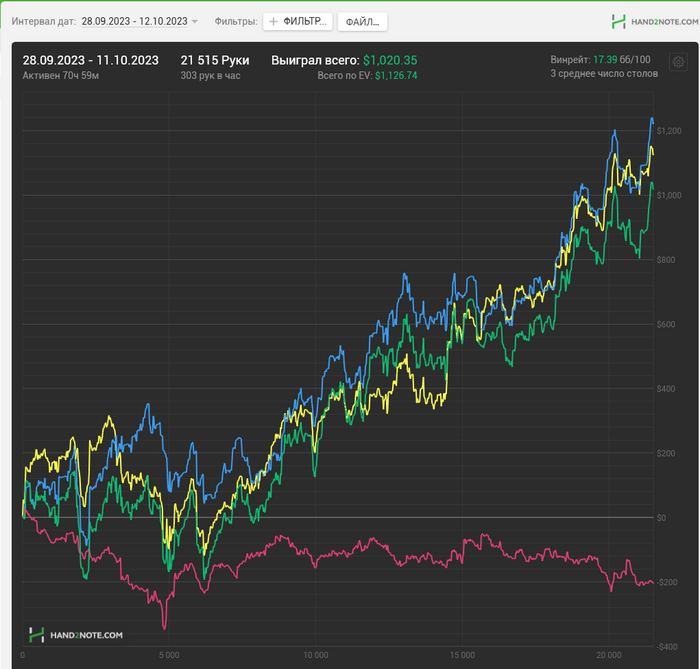Screen dimensions: 700x669
Task: Click the 20 000 x-axis label
Action: [x=609, y=655]
